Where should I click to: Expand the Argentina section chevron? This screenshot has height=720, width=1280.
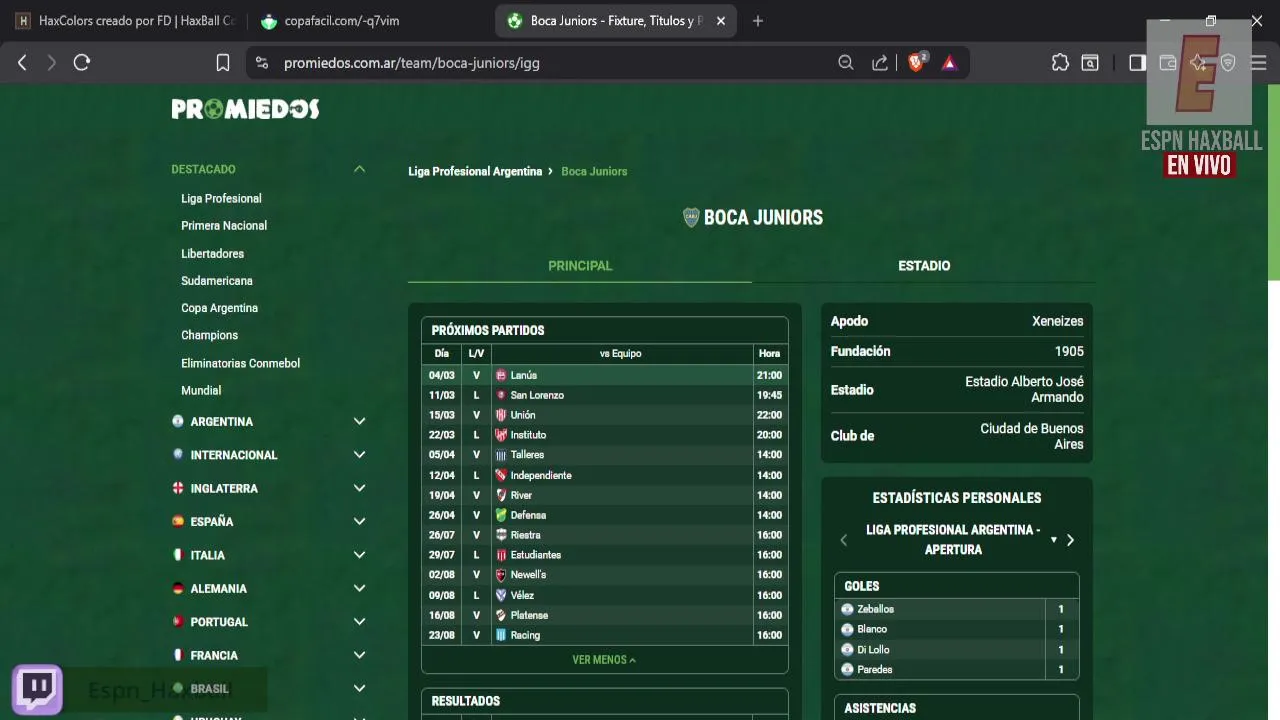(x=359, y=421)
